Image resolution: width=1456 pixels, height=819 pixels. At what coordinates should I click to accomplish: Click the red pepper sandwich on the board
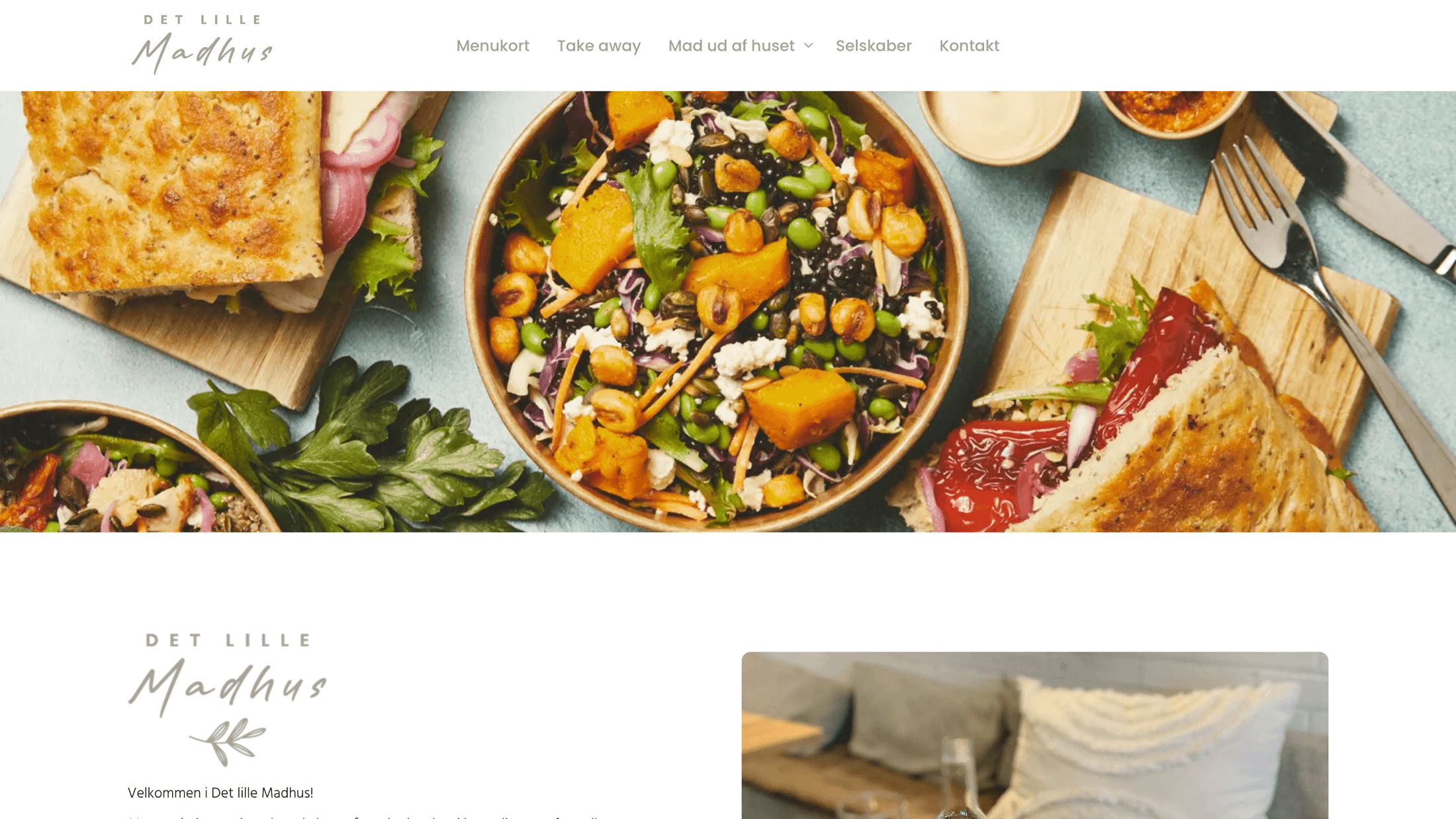coord(1138,423)
